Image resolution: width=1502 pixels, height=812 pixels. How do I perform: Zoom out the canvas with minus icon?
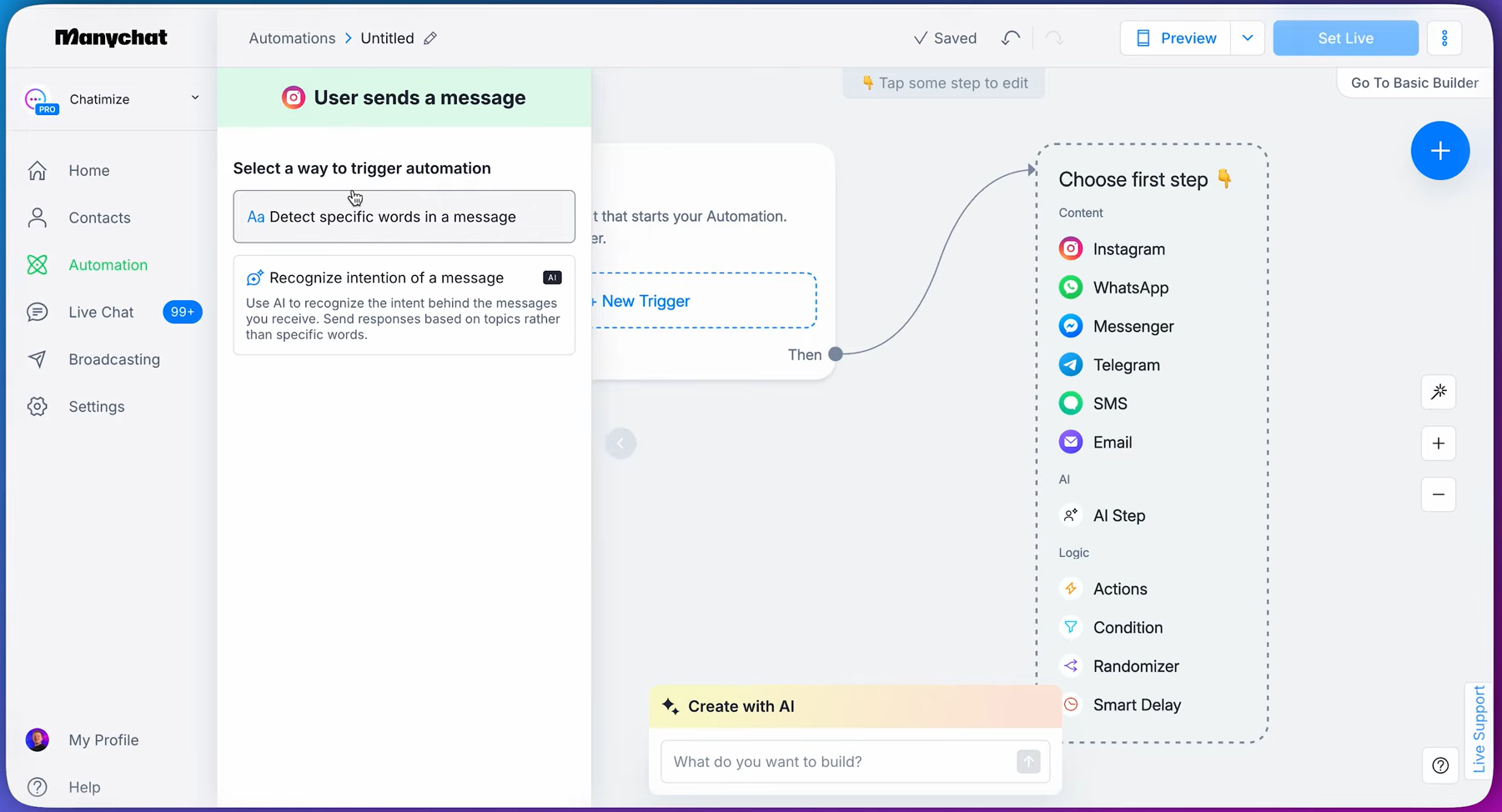tap(1439, 494)
